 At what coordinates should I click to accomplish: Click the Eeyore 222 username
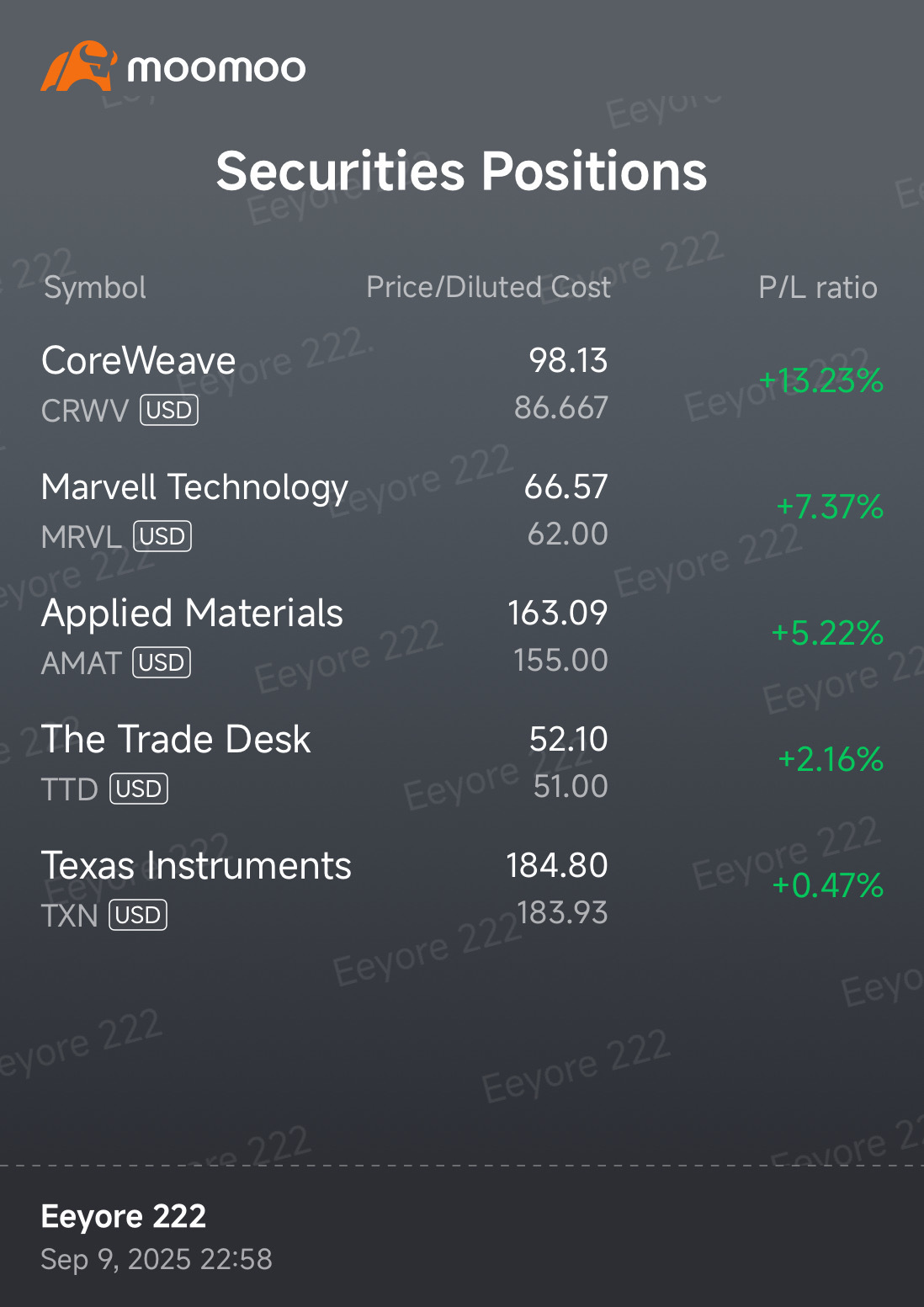pos(124,1216)
